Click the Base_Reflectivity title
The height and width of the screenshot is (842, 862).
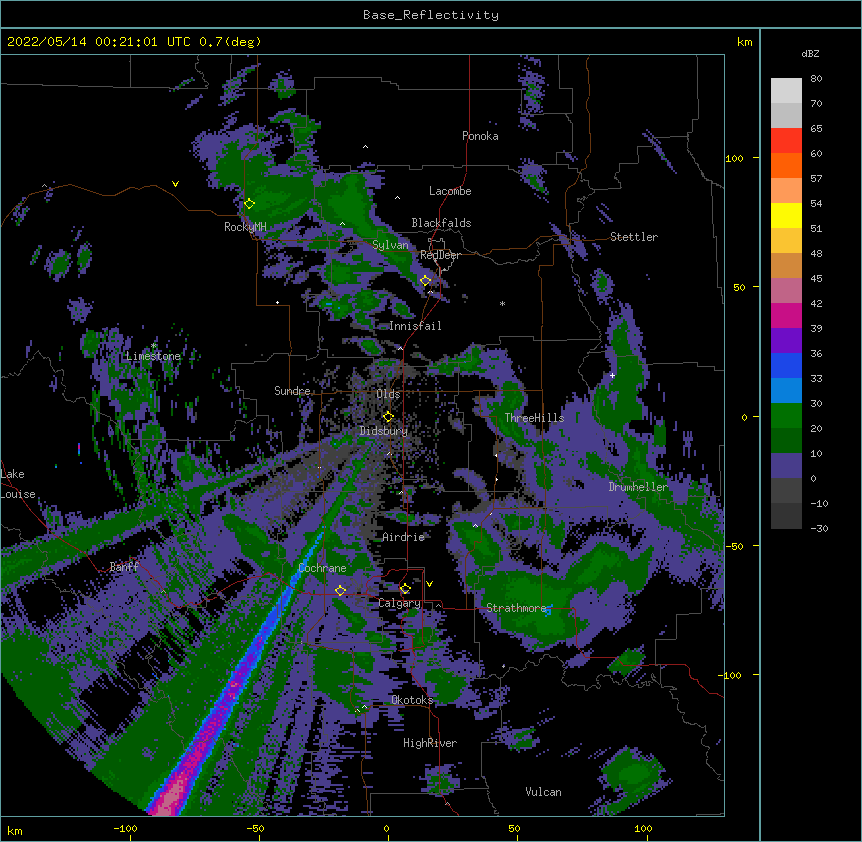(431, 15)
